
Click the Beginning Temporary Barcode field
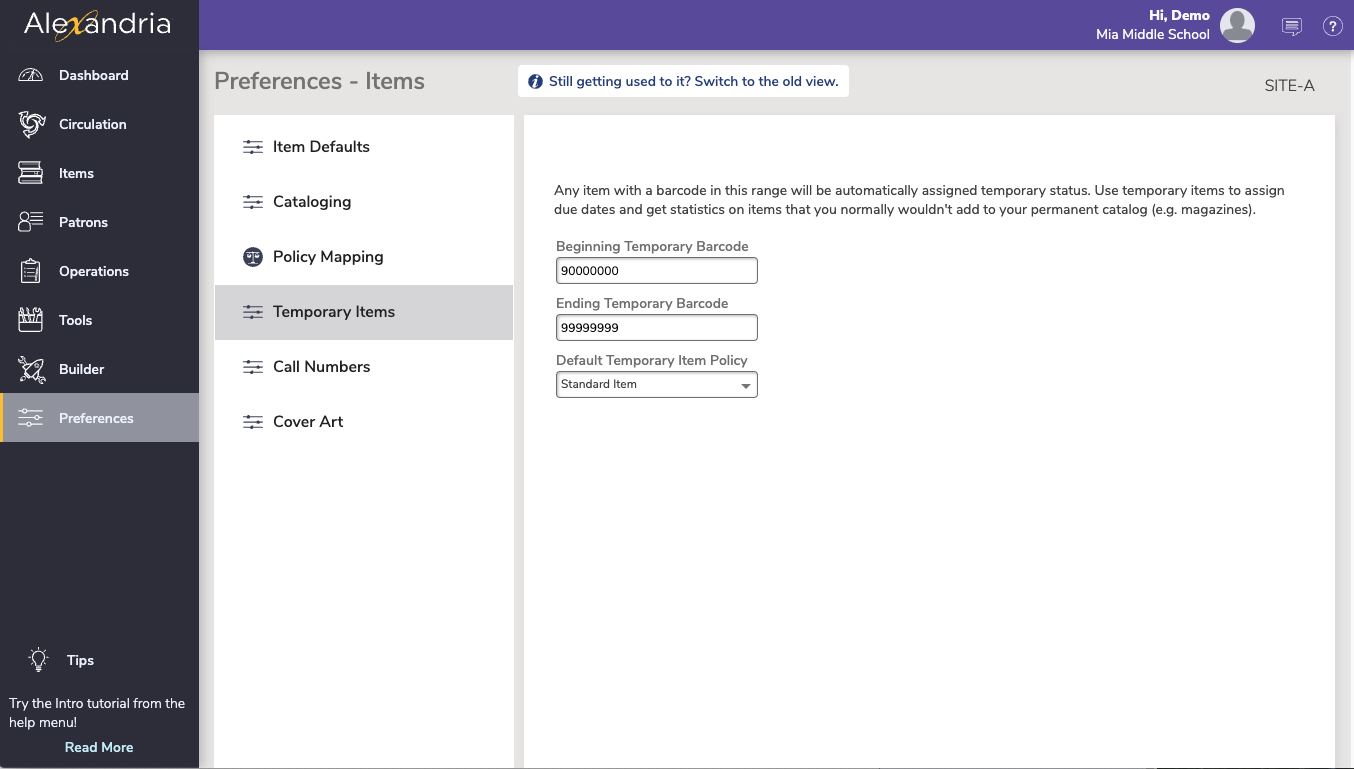coord(656,271)
